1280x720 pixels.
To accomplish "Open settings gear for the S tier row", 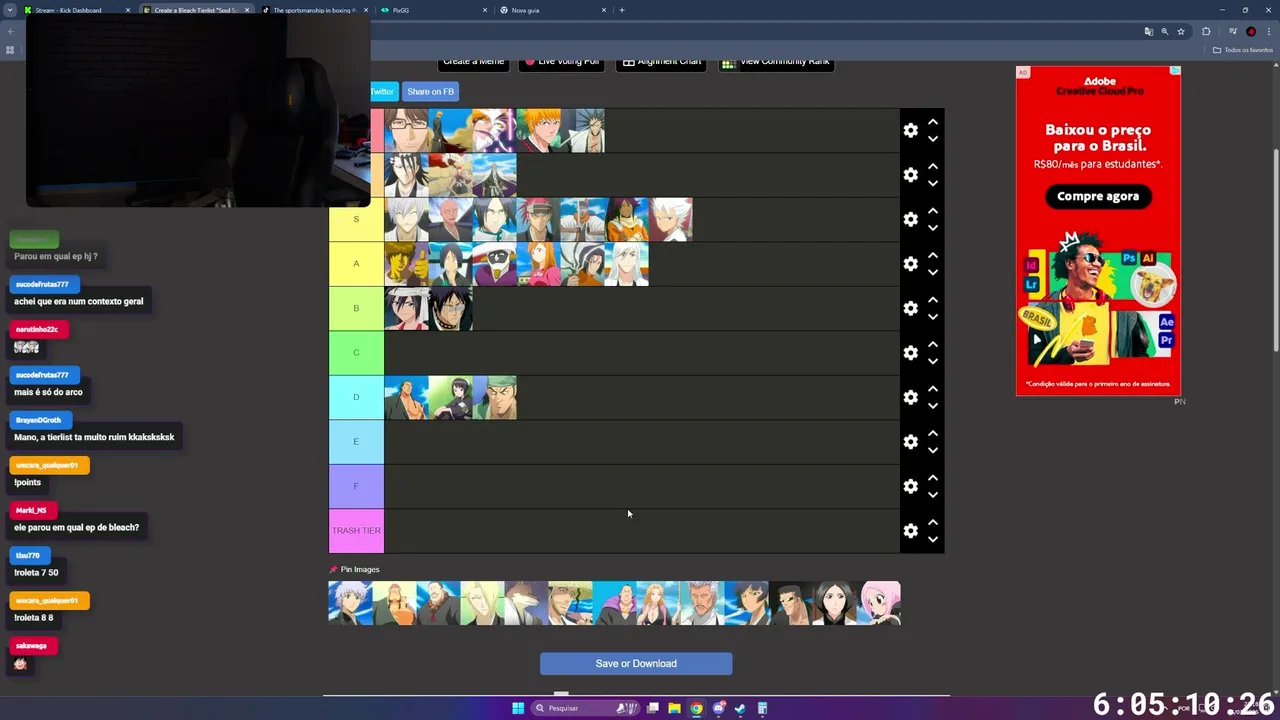I will click(910, 219).
